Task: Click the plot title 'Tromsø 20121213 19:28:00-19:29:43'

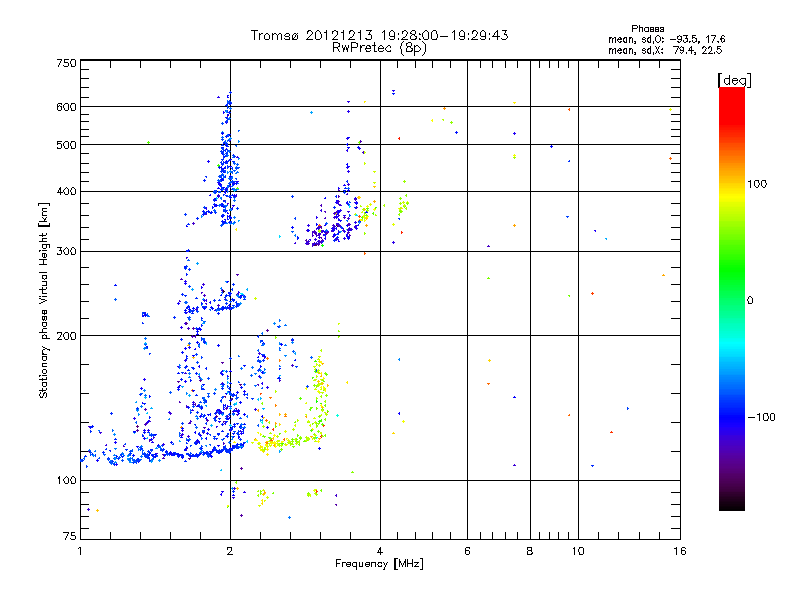Action: [379, 35]
